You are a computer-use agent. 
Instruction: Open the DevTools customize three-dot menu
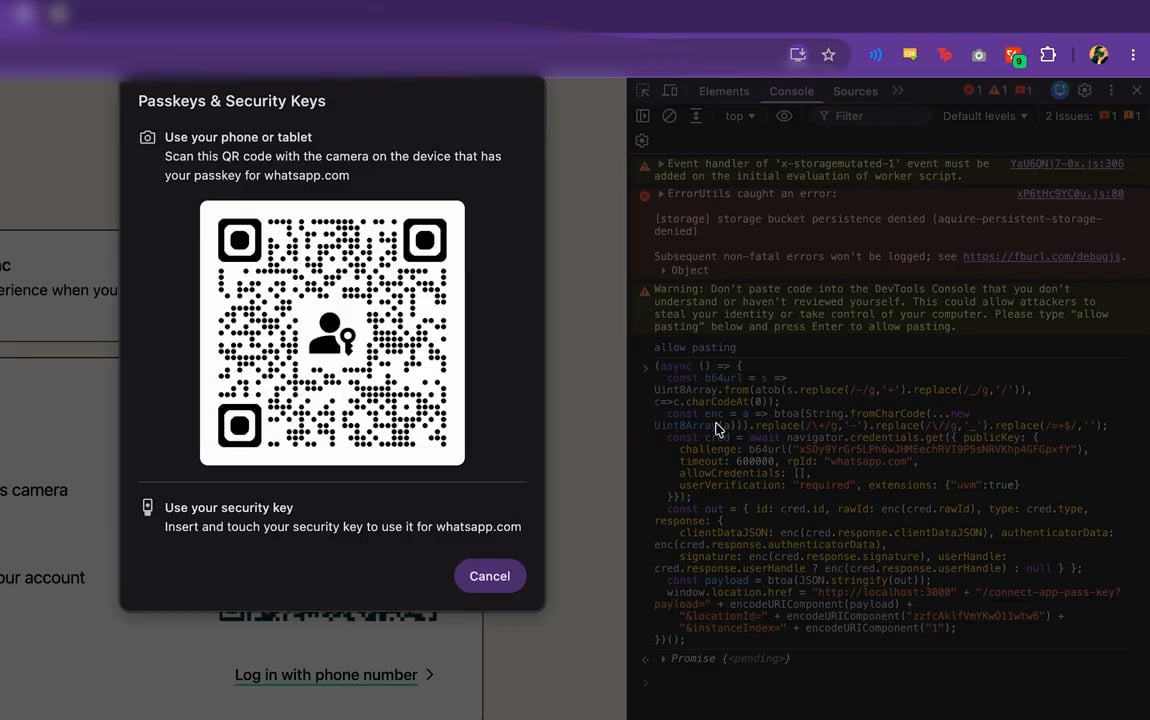click(x=1111, y=90)
